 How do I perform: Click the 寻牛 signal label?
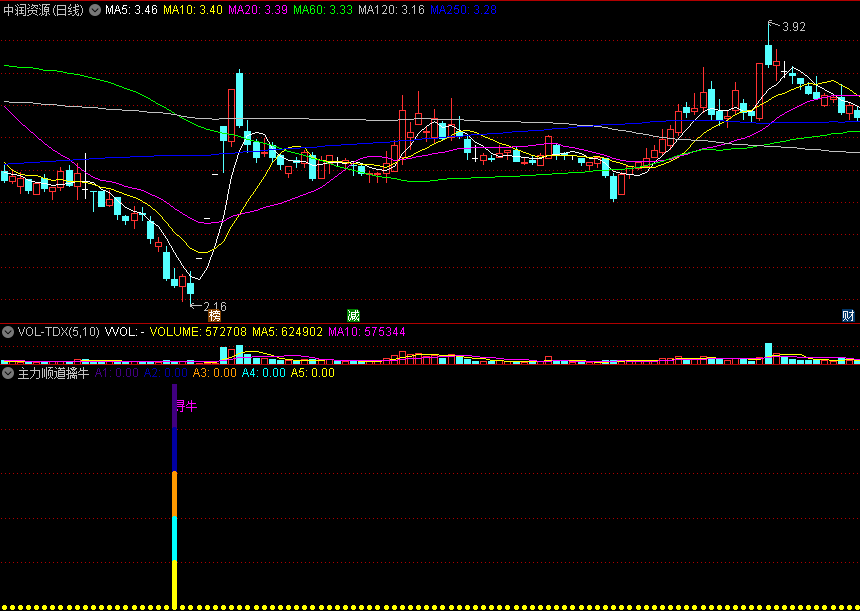pos(186,407)
